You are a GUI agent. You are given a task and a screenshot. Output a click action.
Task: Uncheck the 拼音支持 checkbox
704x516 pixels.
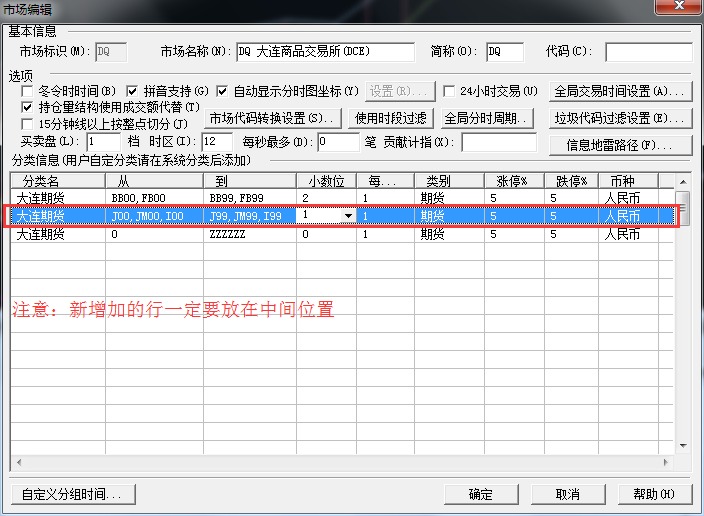click(132, 91)
